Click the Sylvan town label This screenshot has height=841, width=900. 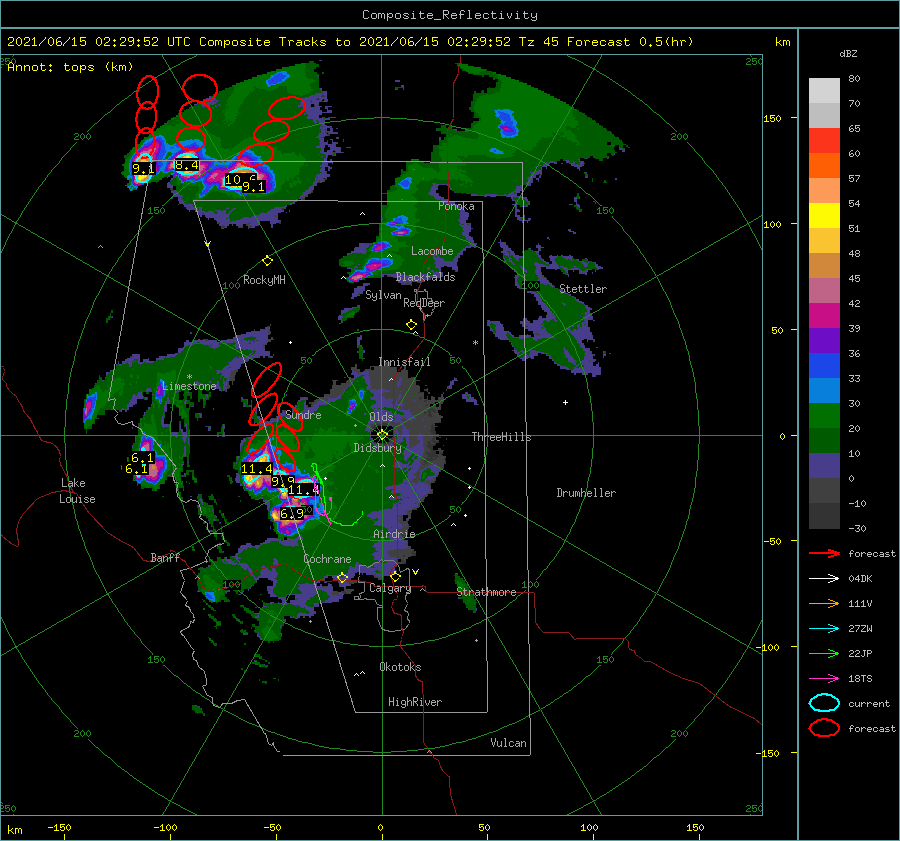click(383, 295)
